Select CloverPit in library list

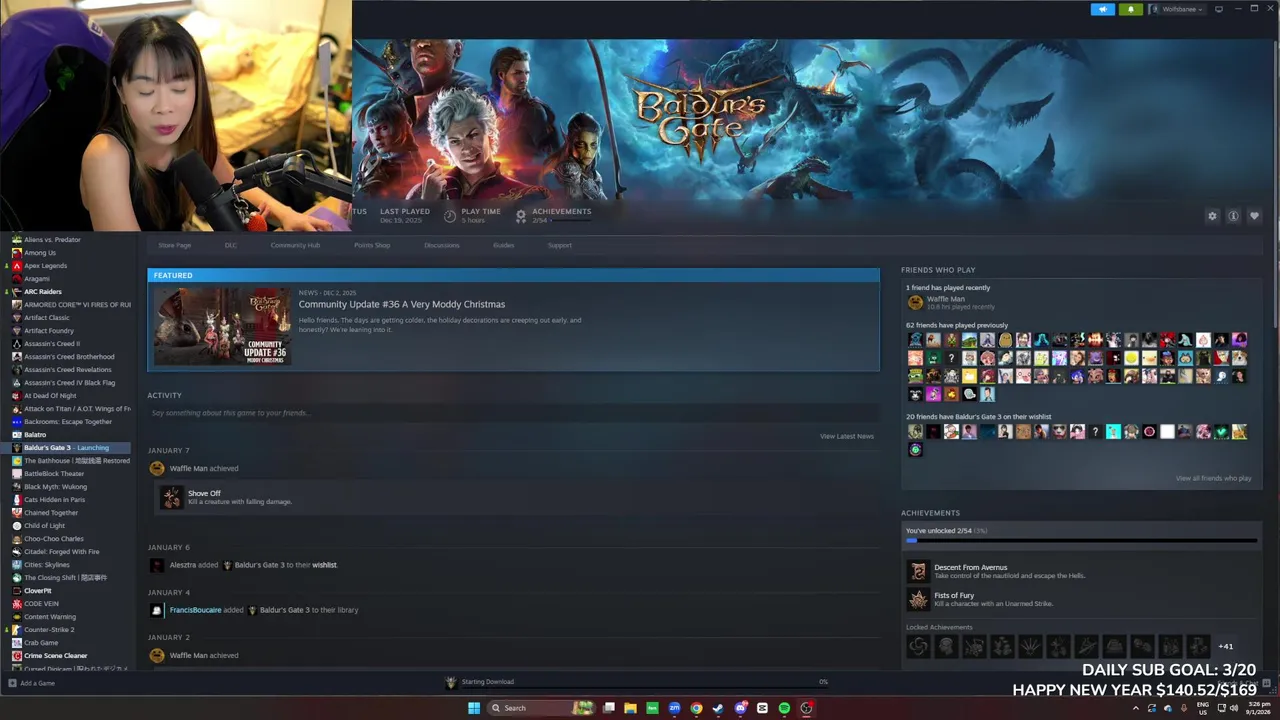[37, 591]
